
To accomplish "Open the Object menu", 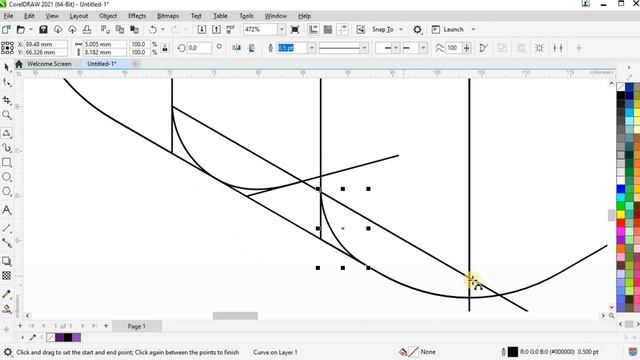I will [108, 16].
